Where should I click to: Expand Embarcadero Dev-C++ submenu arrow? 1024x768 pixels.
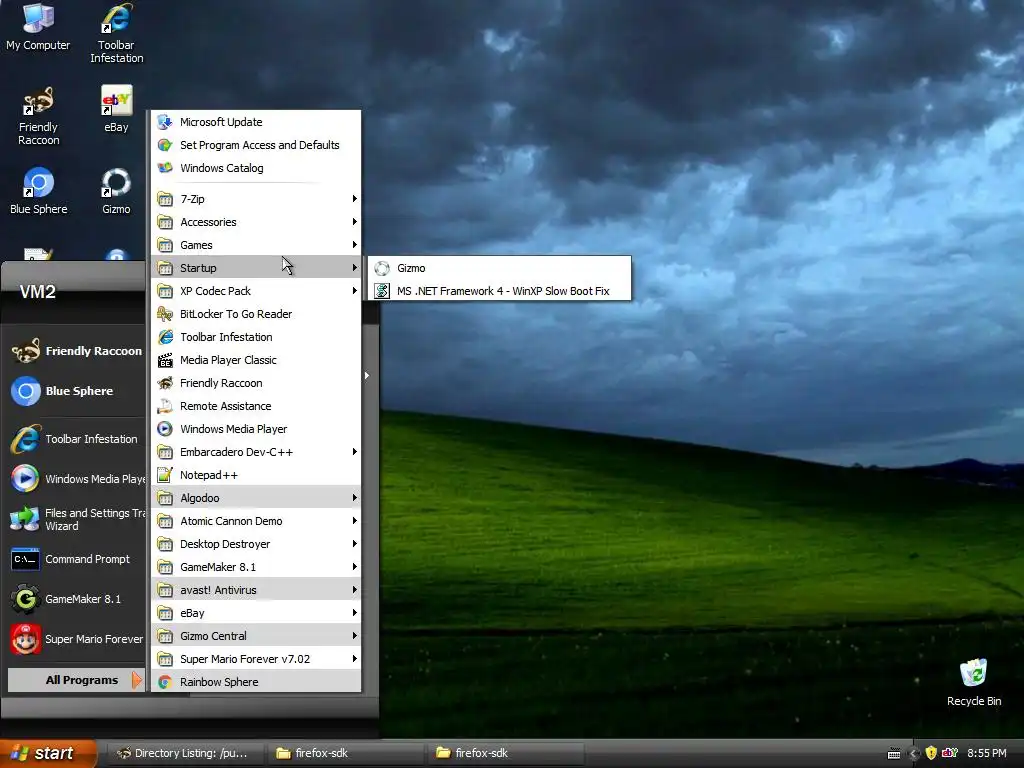(x=354, y=452)
